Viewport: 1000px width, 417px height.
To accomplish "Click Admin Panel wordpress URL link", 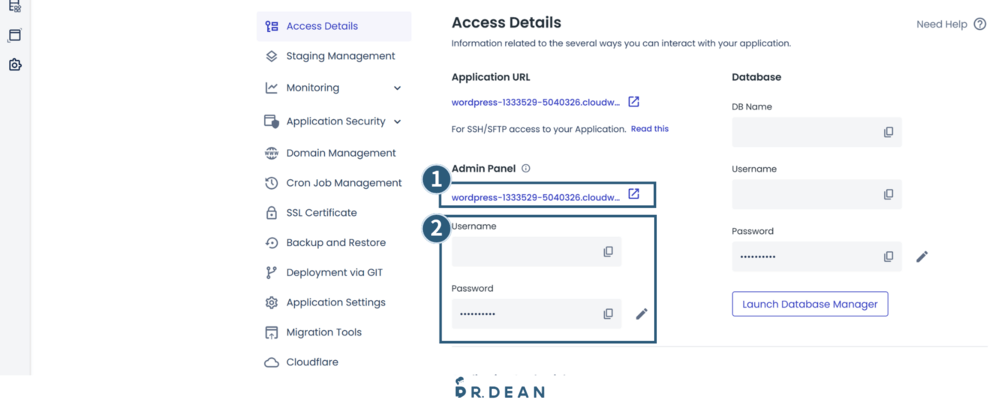I will pos(535,197).
